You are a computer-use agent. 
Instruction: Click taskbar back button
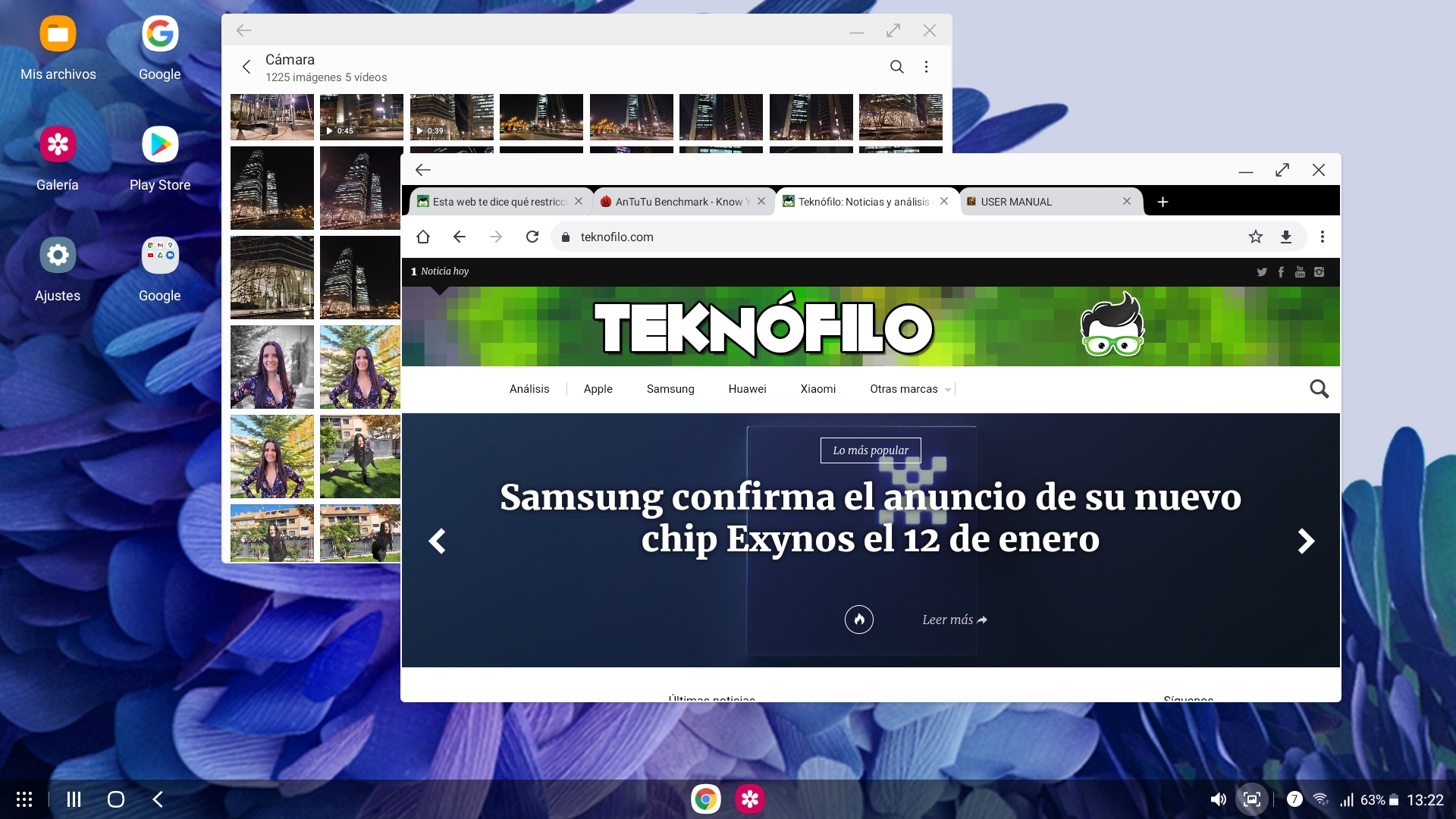pyautogui.click(x=158, y=799)
